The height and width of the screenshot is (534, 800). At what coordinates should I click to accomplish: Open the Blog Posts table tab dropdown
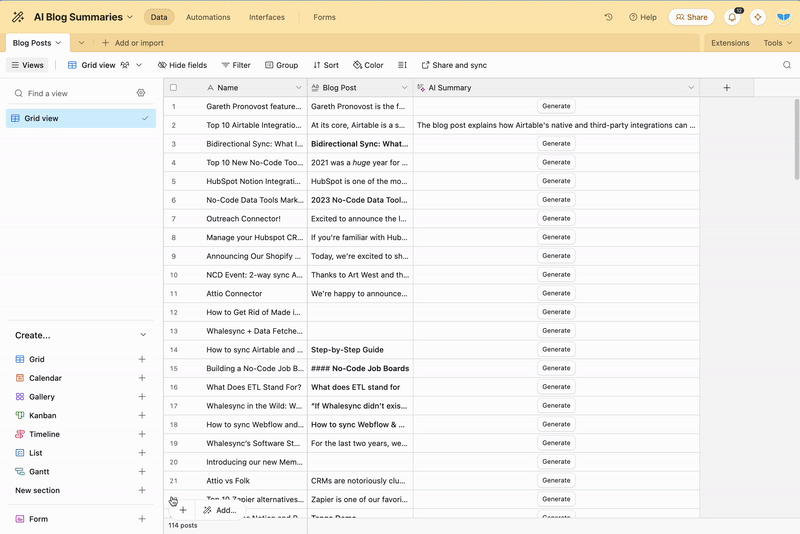58,43
